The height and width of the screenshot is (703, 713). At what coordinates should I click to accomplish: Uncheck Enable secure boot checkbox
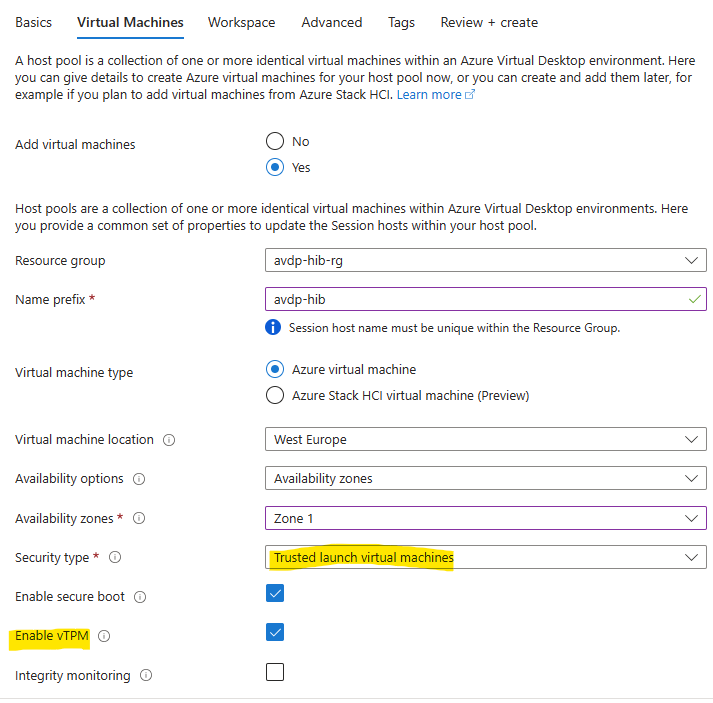tap(275, 593)
